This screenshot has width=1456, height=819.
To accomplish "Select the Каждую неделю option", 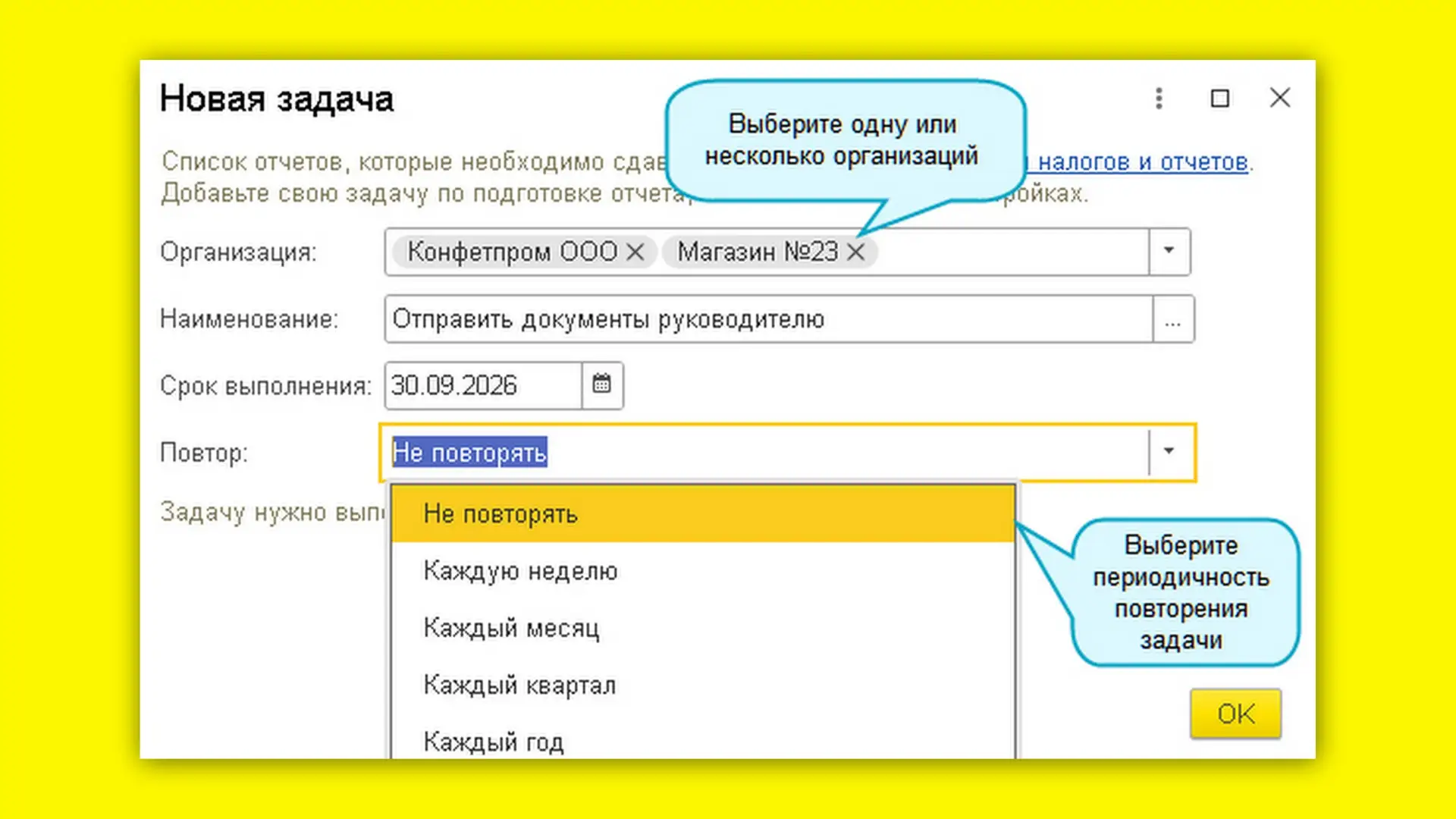I will click(703, 571).
